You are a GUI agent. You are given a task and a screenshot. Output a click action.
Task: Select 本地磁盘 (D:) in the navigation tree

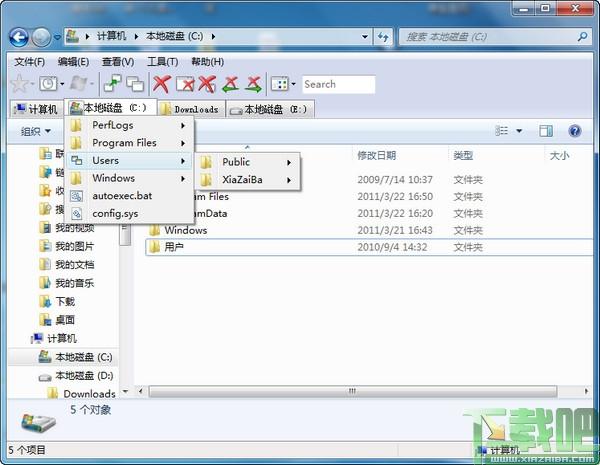[x=76, y=376]
